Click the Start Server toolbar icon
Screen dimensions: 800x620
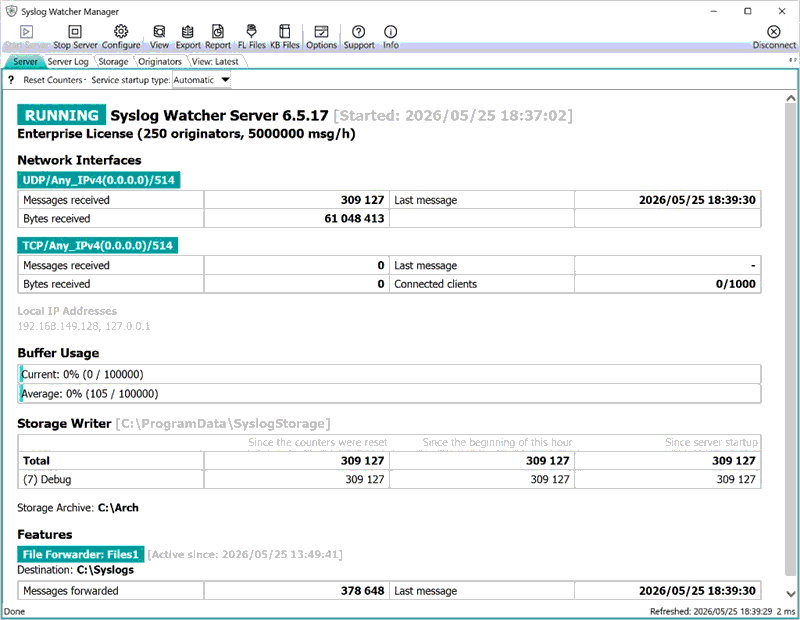tap(27, 32)
